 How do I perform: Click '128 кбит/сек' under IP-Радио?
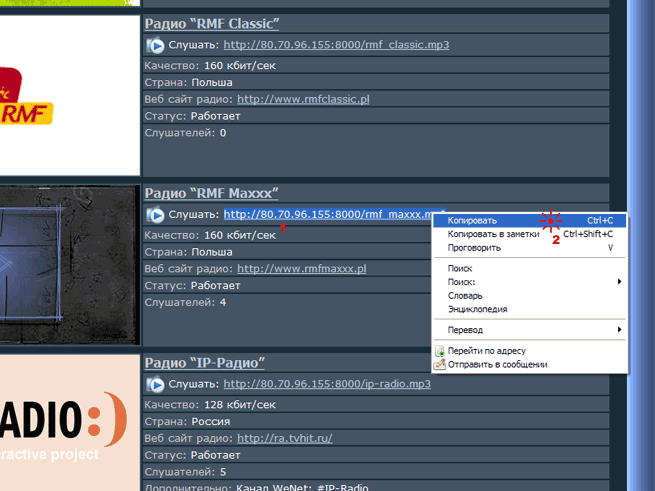tap(240, 405)
